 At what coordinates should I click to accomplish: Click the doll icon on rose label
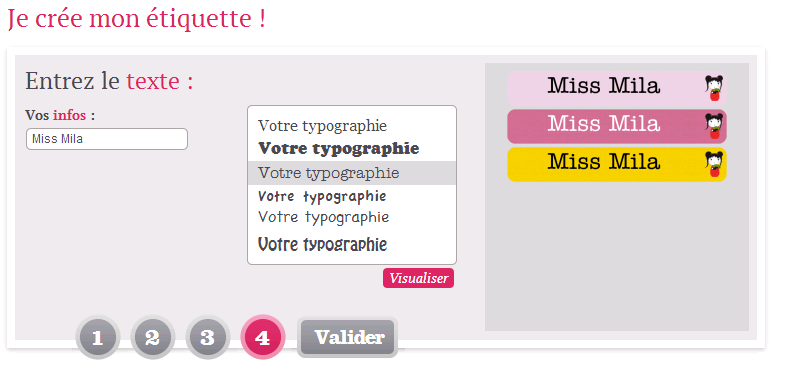[x=714, y=127]
